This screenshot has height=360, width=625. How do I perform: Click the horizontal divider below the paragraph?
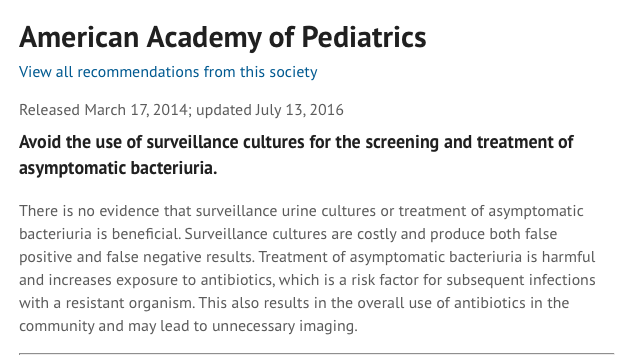(x=316, y=353)
